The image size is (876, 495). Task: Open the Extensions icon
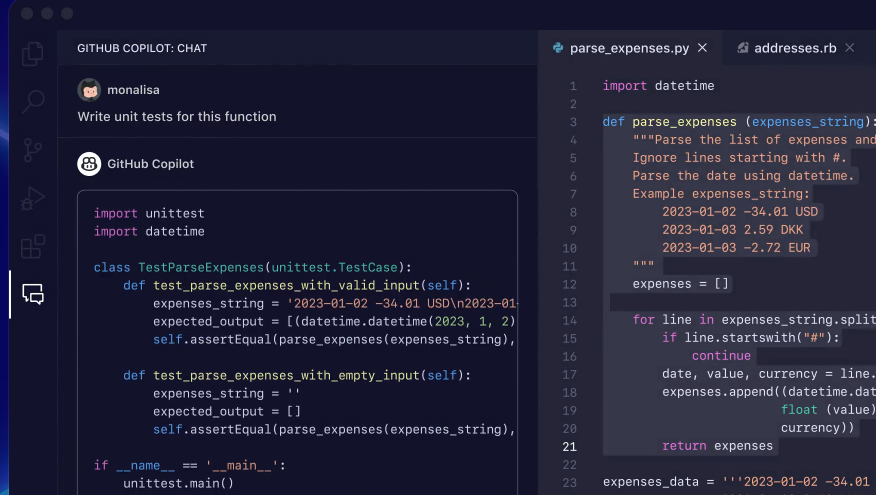33,246
